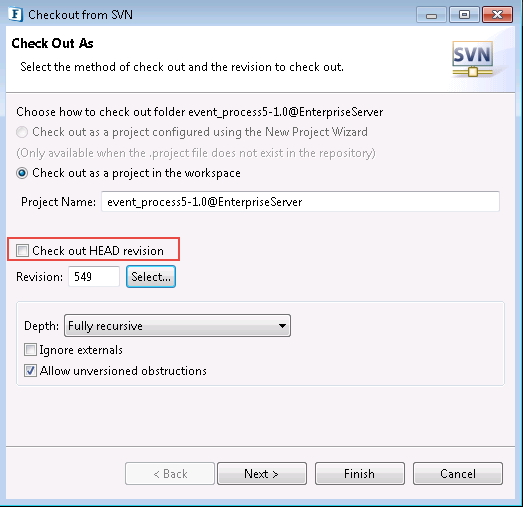
Task: Click the application icon in the title bar
Action: tap(16, 15)
